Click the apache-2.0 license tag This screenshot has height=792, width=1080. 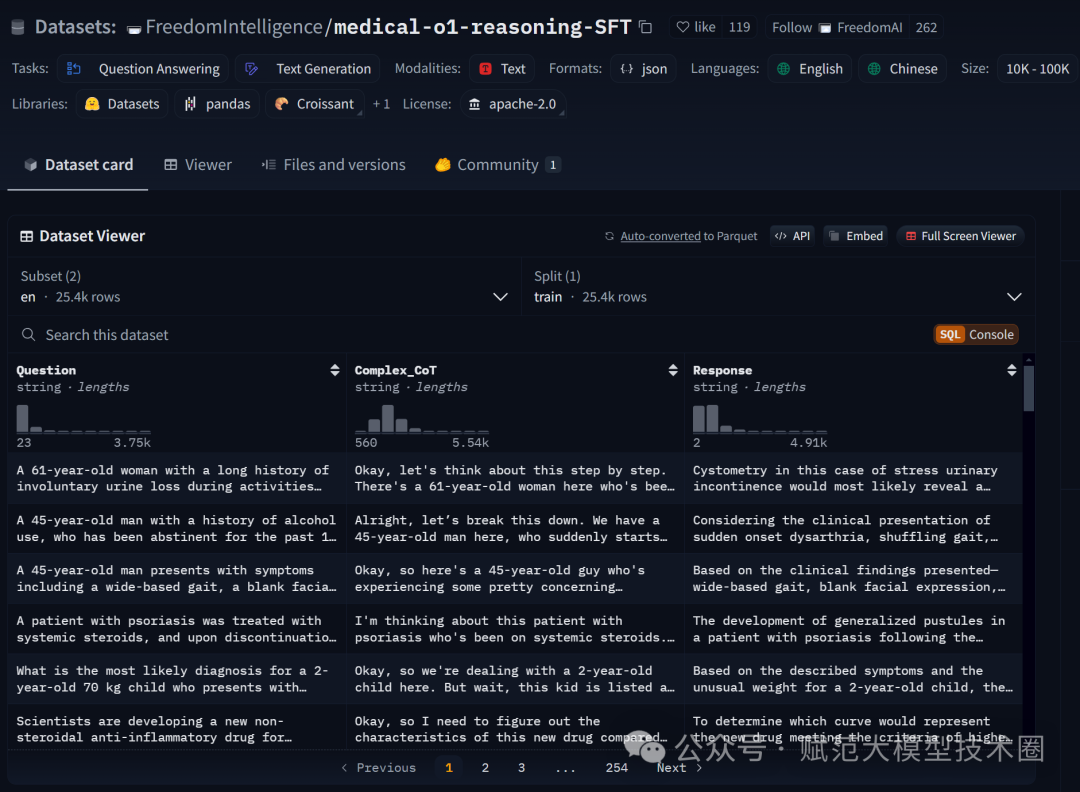[512, 104]
